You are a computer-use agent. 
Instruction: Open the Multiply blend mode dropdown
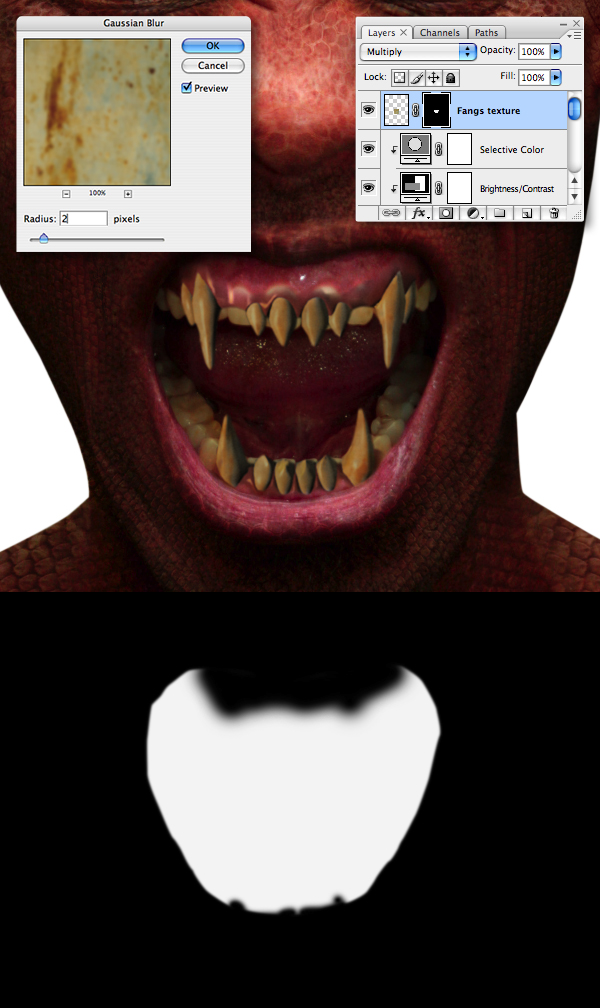(418, 51)
